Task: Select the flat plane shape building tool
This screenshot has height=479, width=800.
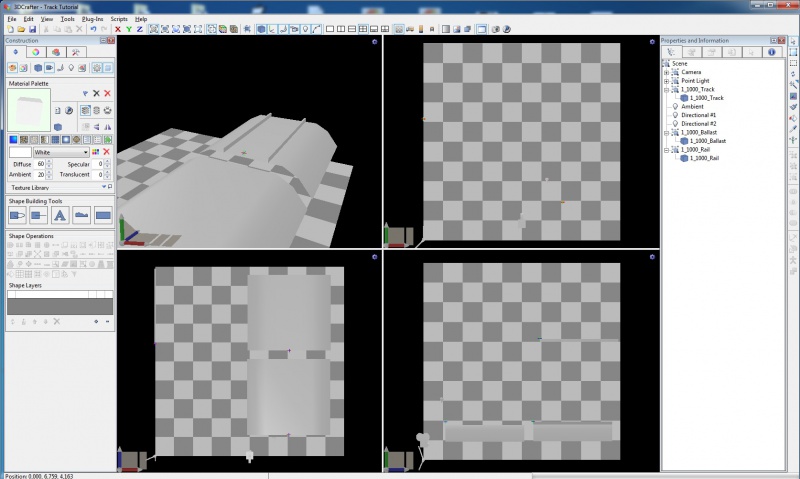Action: tap(103, 216)
